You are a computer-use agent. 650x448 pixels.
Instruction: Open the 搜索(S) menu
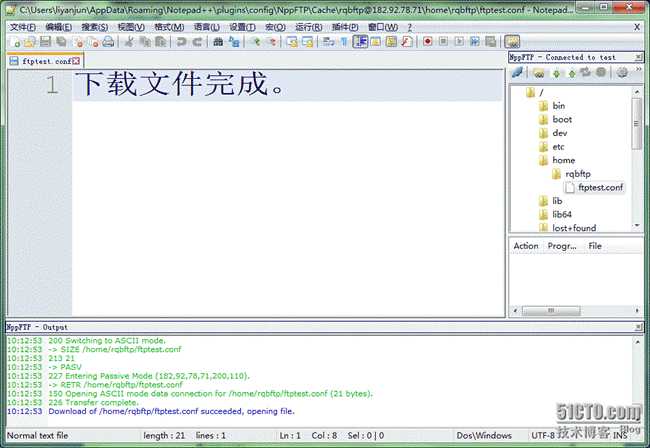click(x=95, y=27)
